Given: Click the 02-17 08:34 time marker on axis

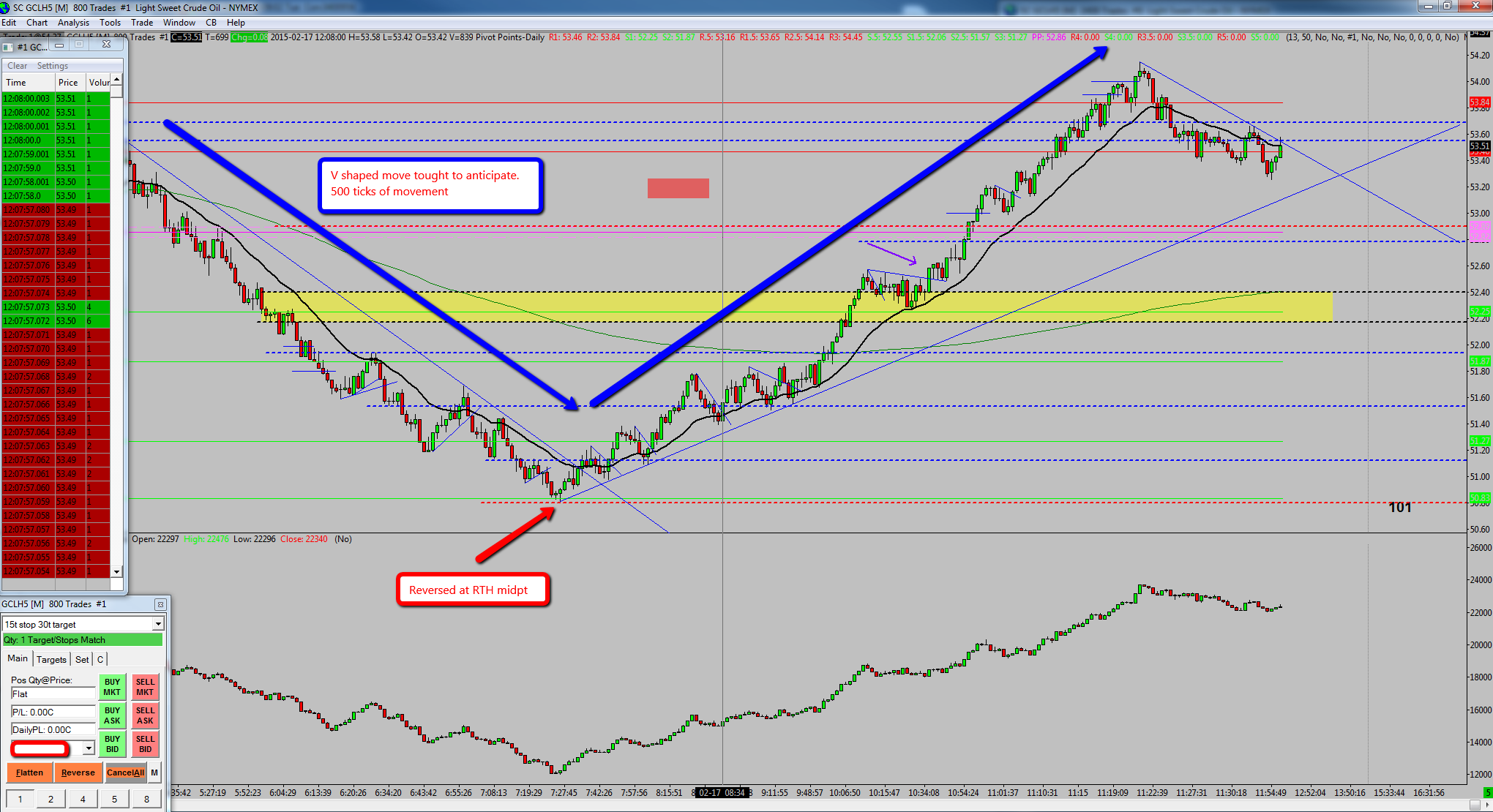Looking at the screenshot, I should point(722,792).
